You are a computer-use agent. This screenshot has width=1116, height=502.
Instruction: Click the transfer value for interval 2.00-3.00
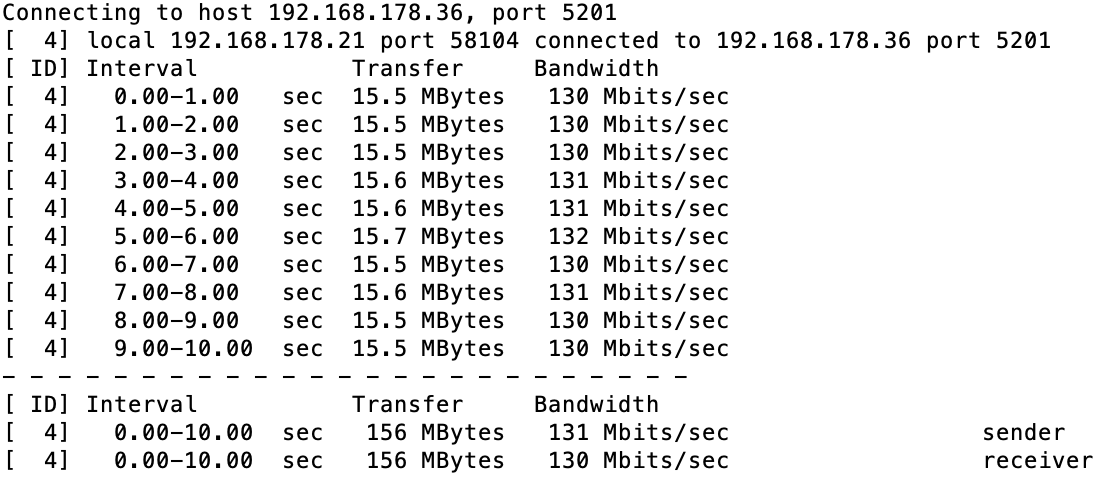click(x=428, y=153)
